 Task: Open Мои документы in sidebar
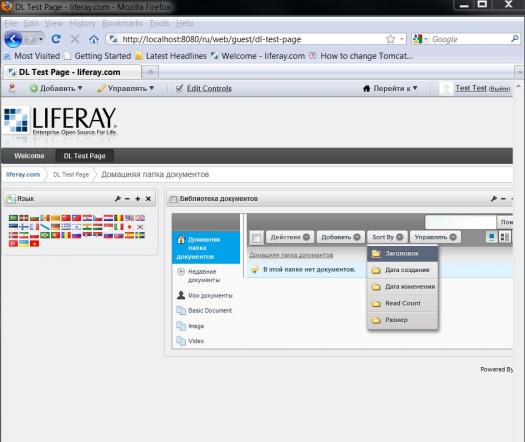click(x=205, y=295)
